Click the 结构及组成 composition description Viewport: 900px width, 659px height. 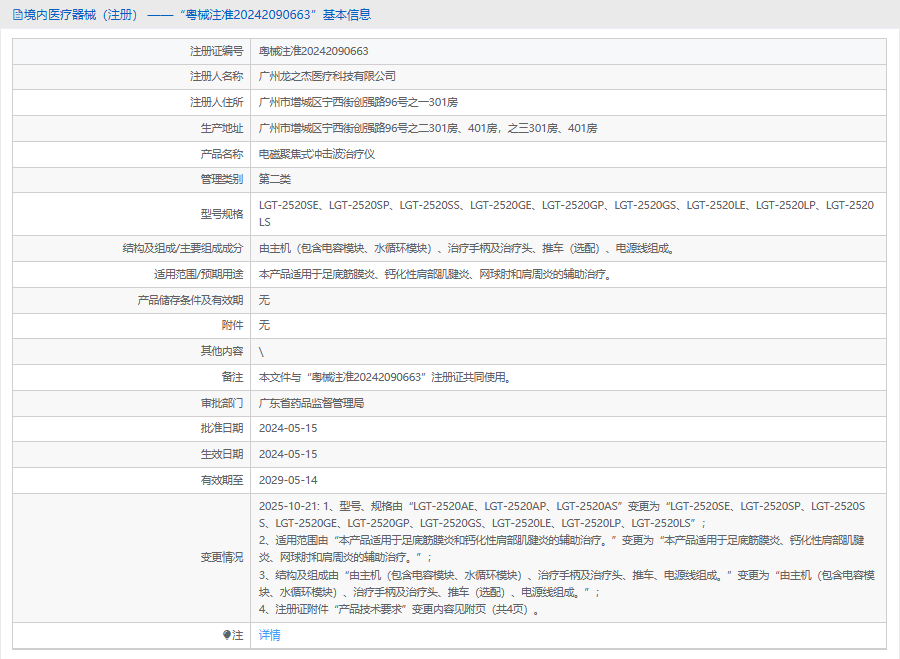coord(468,248)
